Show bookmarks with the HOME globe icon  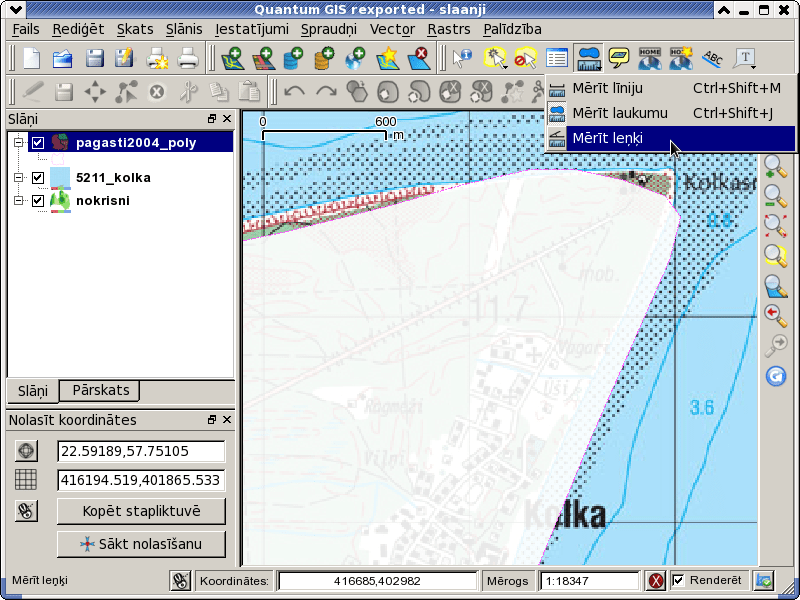point(649,58)
